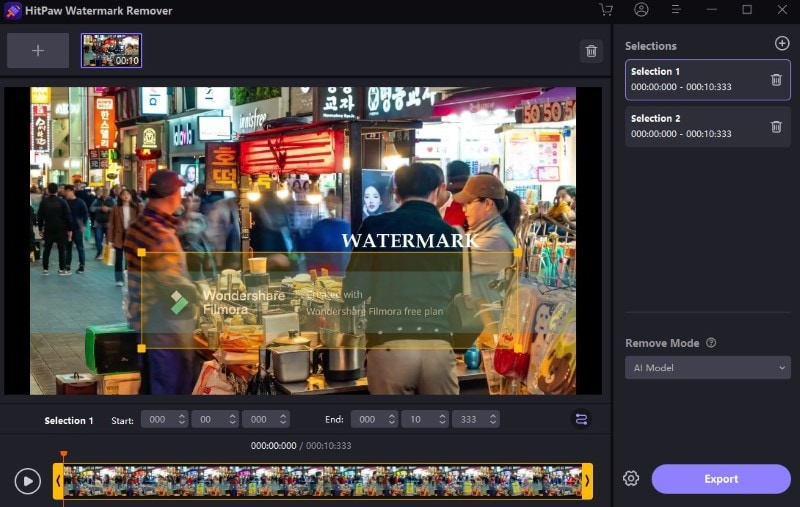The width and height of the screenshot is (800, 507).
Task: Add a new video with plus button
Action: pos(38,50)
